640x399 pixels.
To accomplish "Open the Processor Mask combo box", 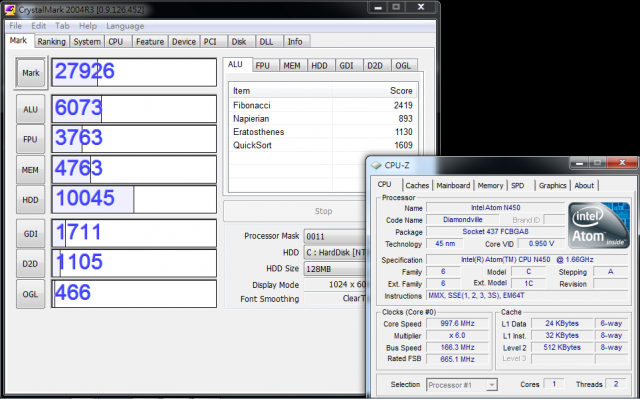I will [335, 236].
